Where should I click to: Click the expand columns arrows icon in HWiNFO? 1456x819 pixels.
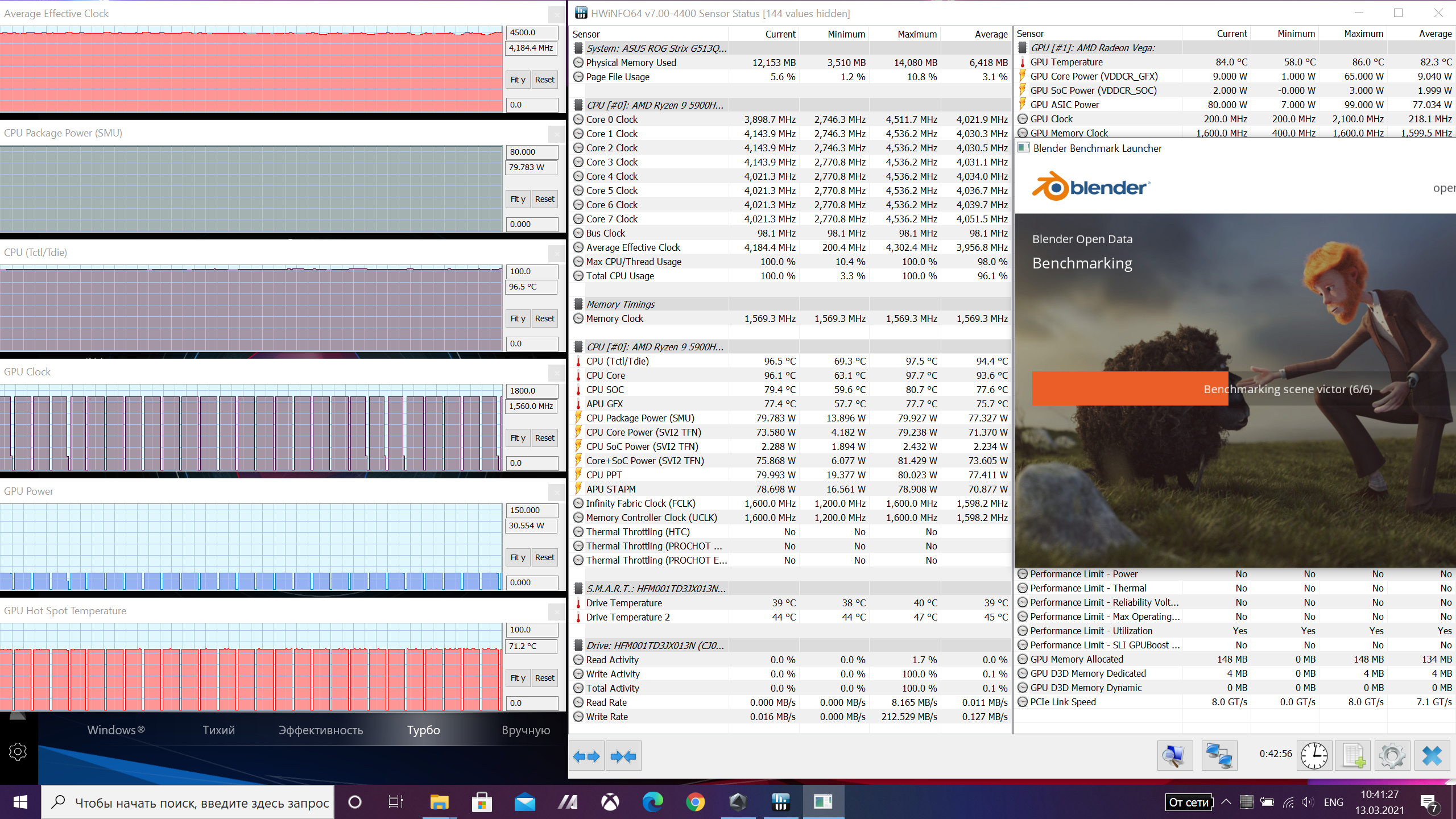pos(587,756)
